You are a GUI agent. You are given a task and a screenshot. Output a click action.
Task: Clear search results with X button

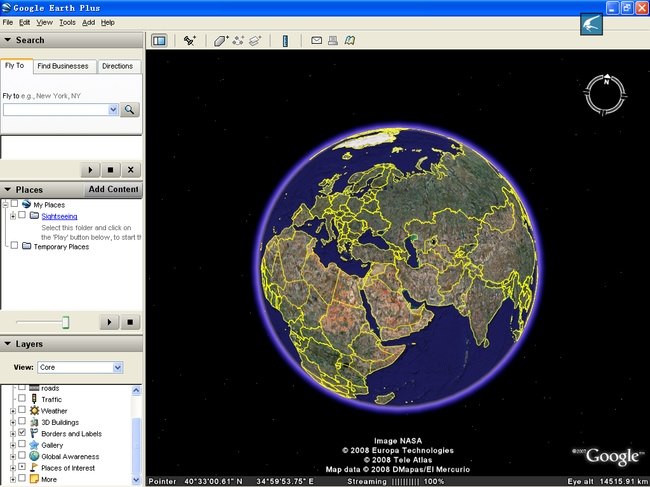click(x=131, y=170)
